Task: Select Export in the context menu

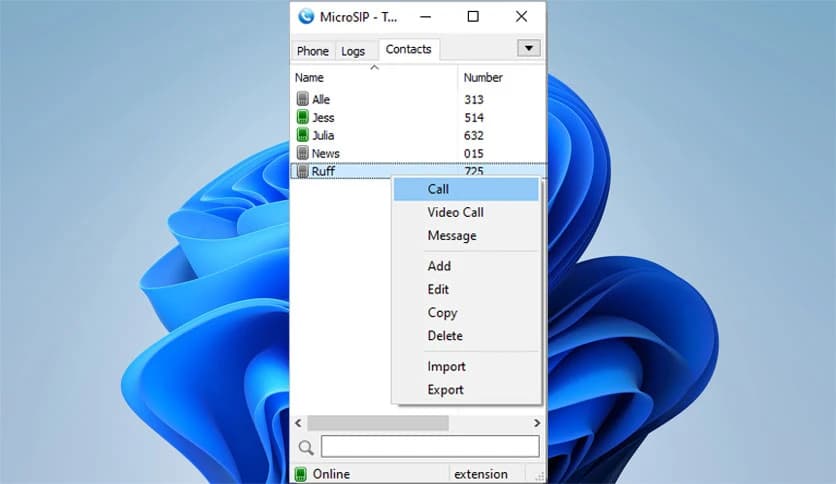Action: click(x=467, y=390)
